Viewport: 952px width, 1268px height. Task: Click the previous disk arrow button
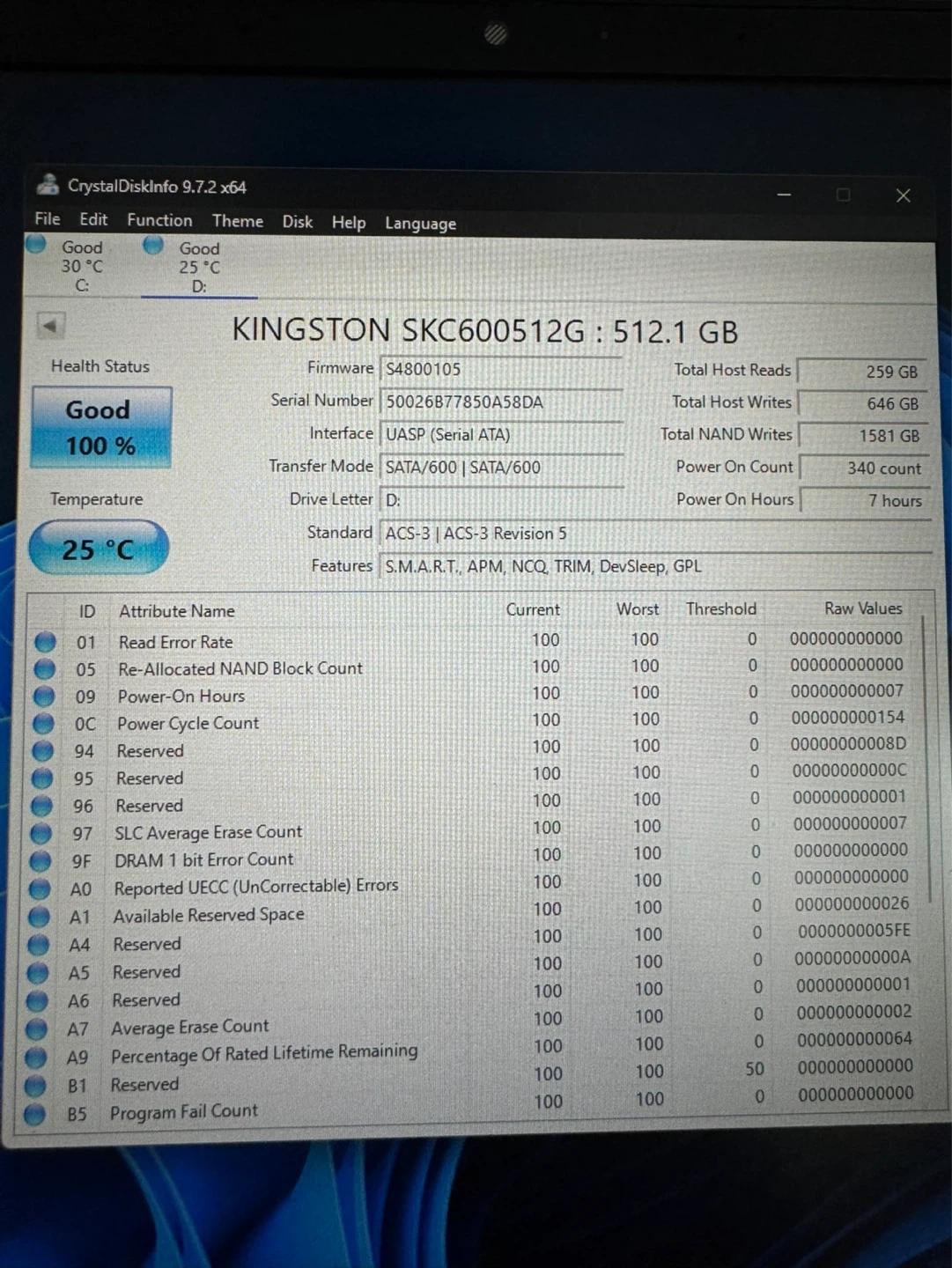[50, 326]
